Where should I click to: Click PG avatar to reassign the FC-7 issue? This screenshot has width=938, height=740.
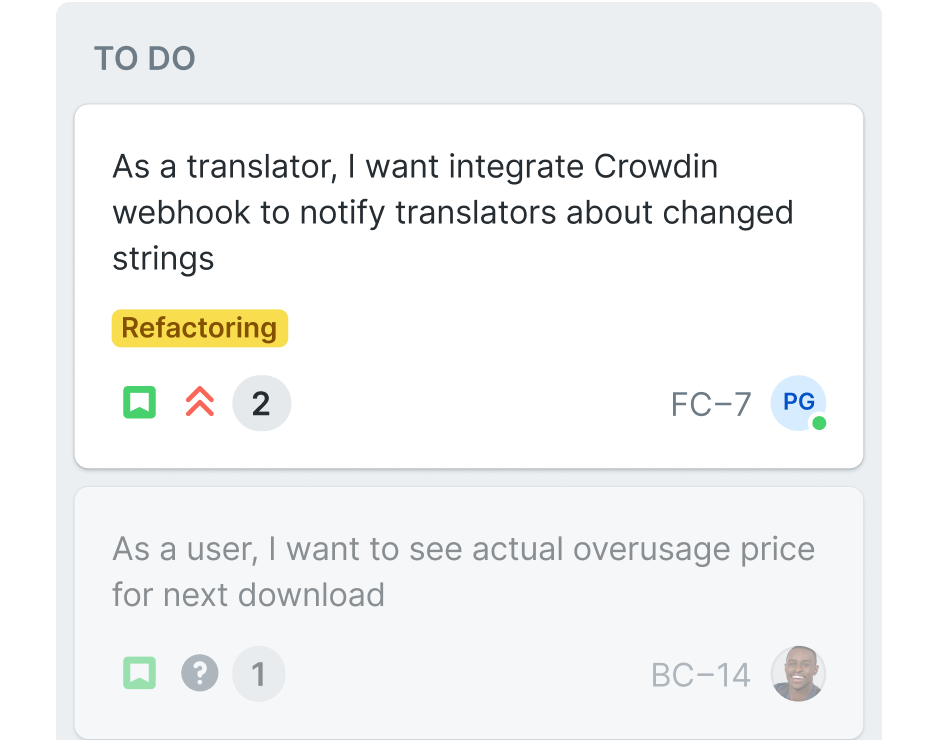pyautogui.click(x=797, y=403)
